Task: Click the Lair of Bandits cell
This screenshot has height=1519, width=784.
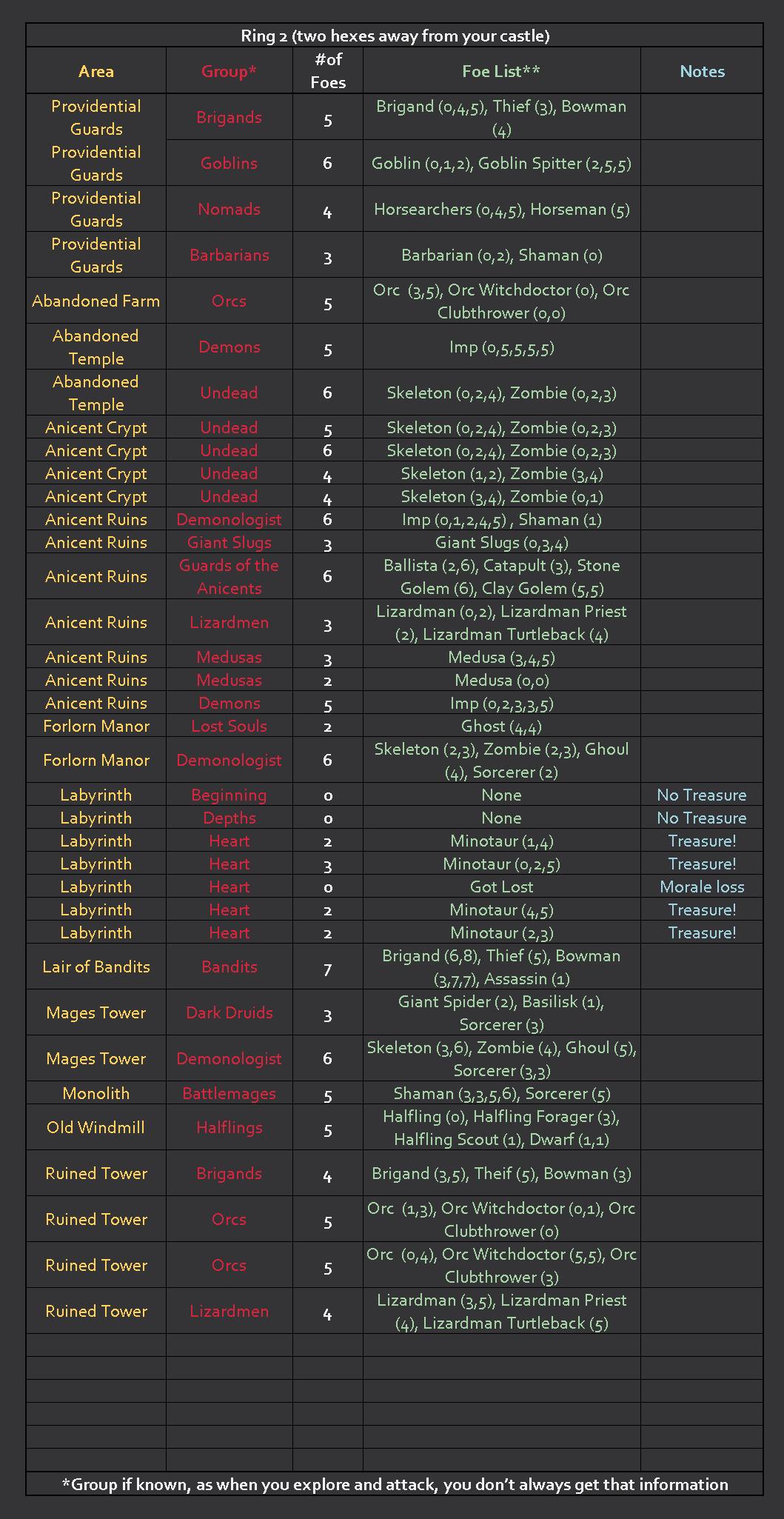Action: 96,967
